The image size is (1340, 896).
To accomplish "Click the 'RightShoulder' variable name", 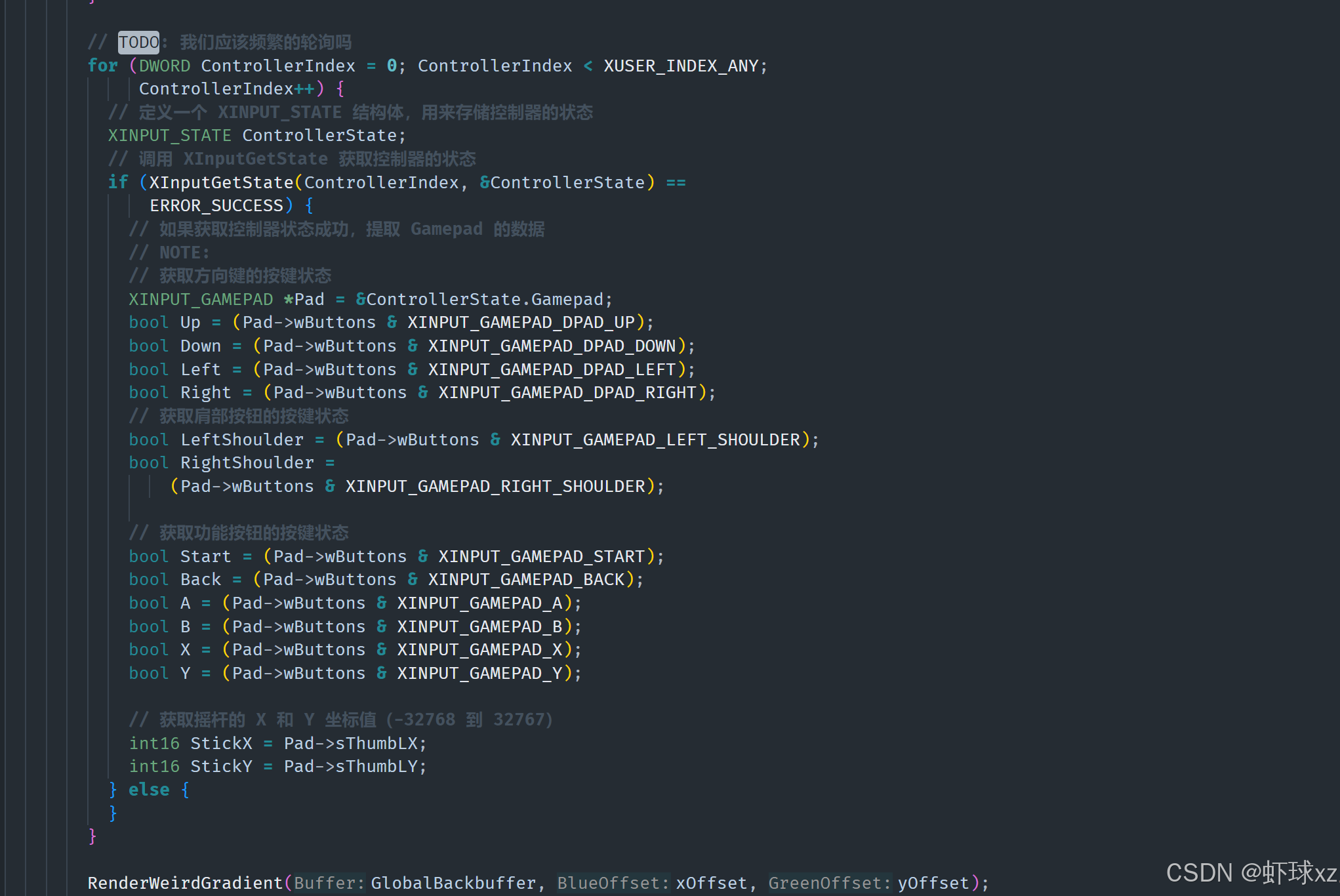I will [247, 462].
